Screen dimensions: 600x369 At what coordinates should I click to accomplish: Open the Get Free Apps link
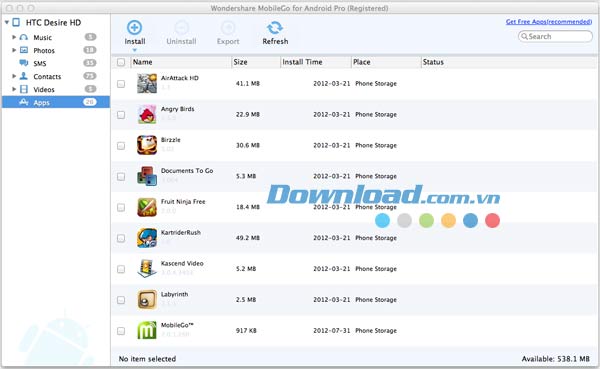coord(549,22)
